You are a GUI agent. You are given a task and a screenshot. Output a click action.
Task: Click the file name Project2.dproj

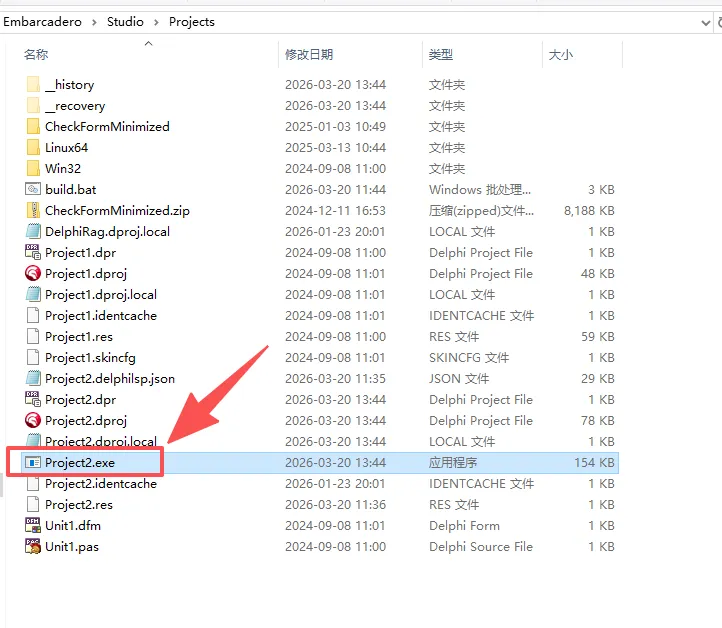(86, 420)
